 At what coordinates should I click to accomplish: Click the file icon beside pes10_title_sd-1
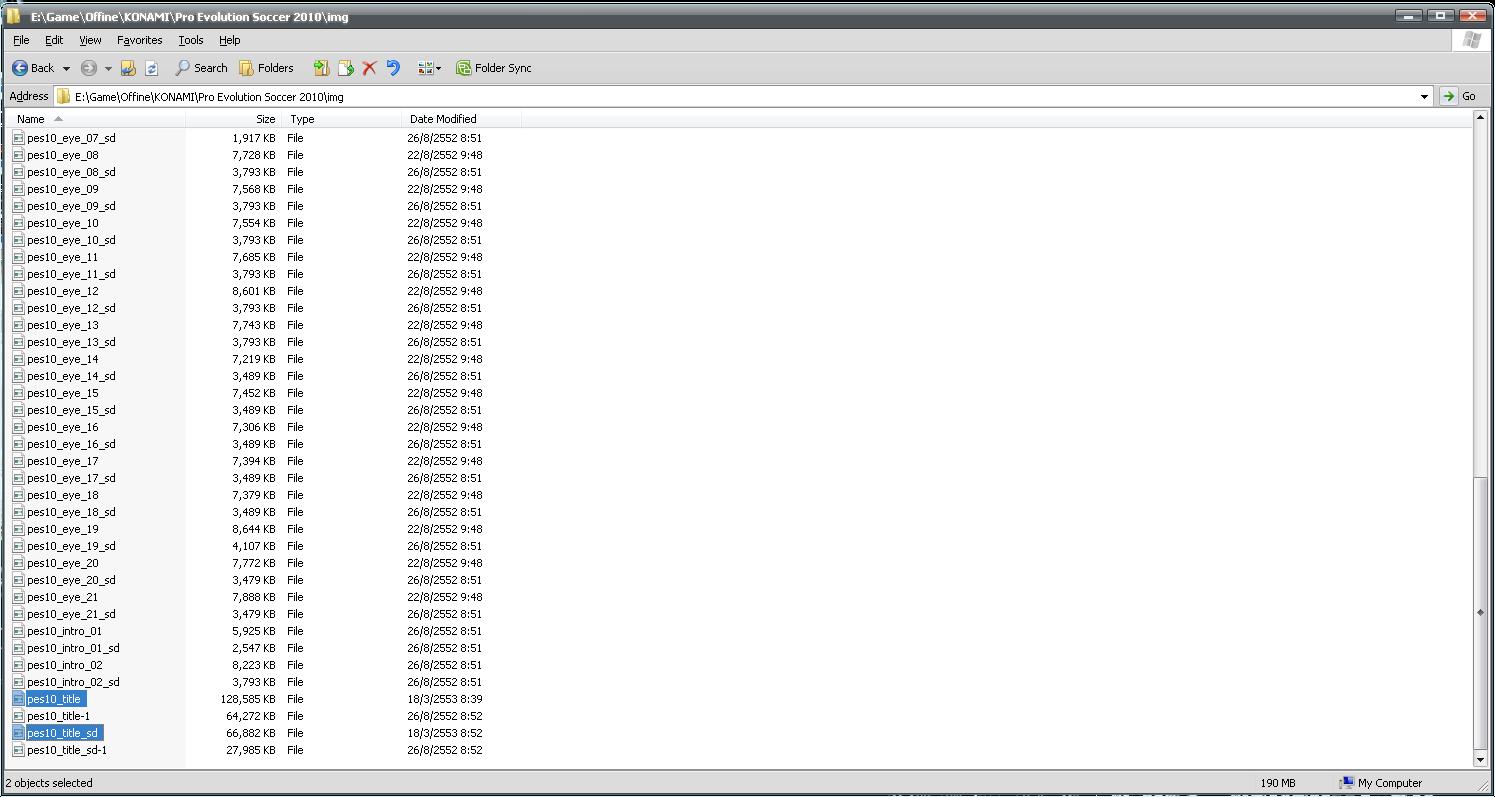click(19, 750)
